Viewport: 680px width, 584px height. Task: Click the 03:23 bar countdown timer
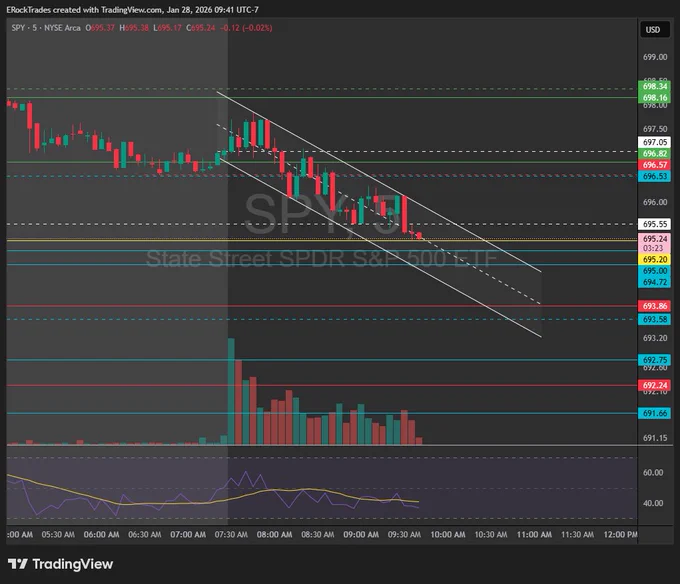point(653,248)
